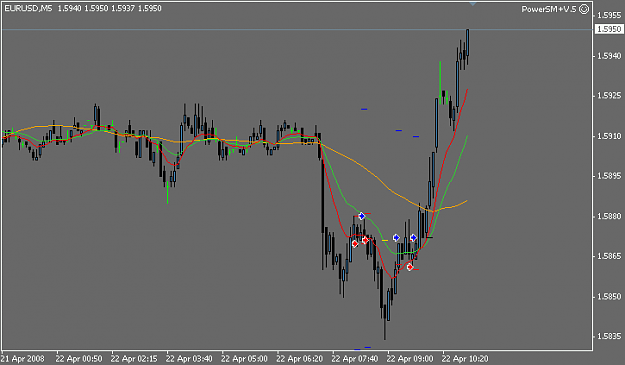Click the 22 Apr 10:20 time label

[x=465, y=359]
